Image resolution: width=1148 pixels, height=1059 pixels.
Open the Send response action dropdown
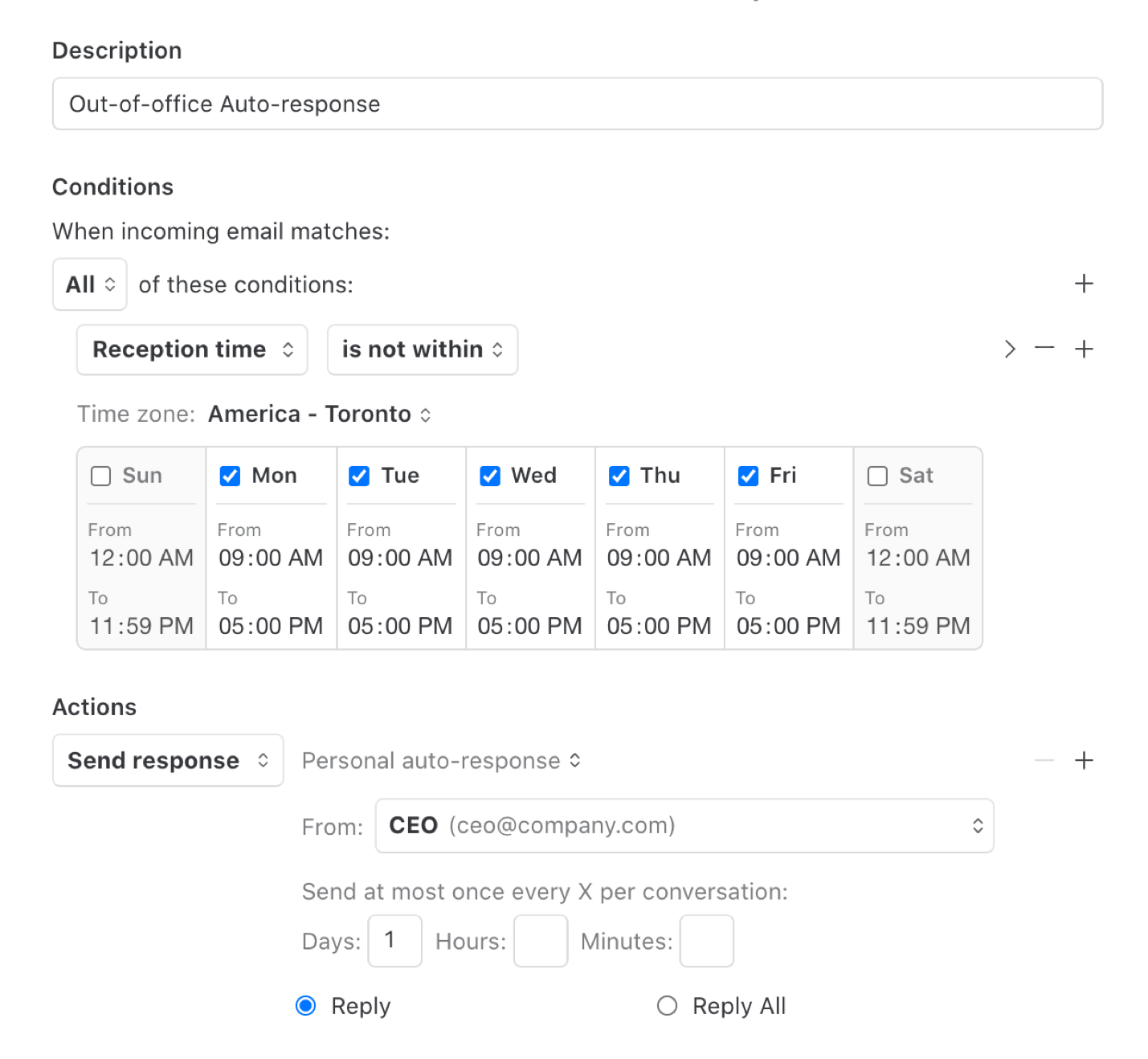tap(168, 760)
